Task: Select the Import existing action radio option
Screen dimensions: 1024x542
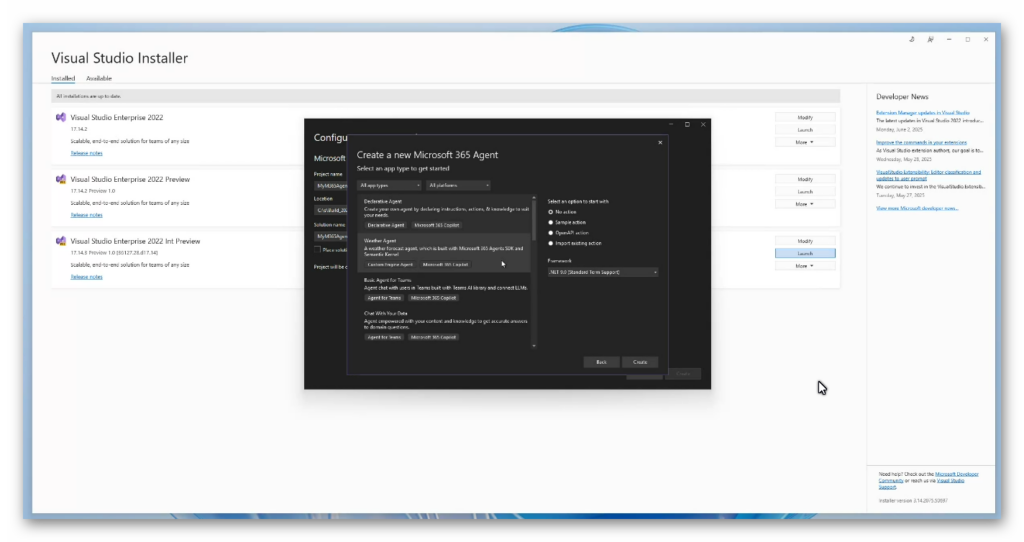Action: point(551,244)
